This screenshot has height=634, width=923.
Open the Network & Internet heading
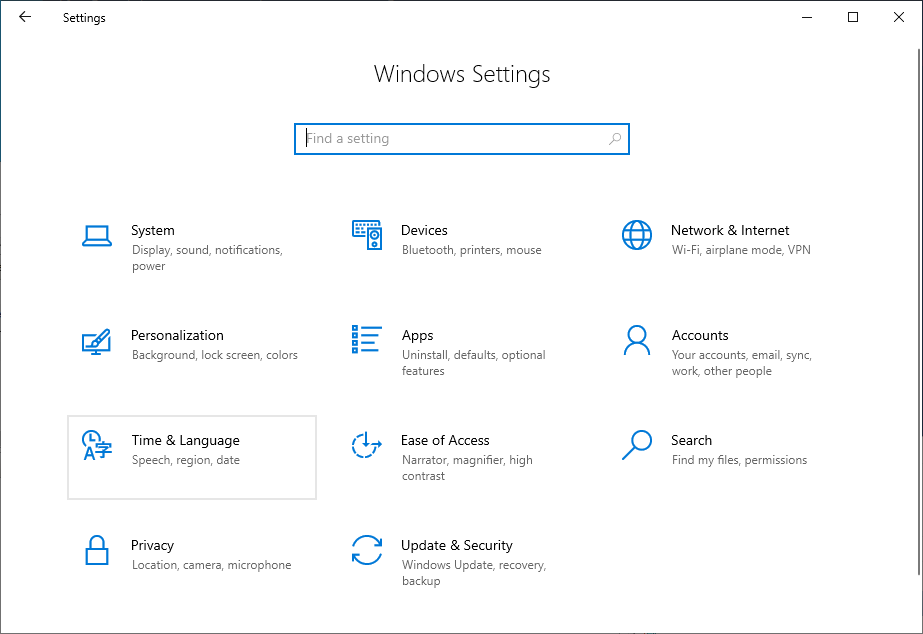tap(730, 230)
